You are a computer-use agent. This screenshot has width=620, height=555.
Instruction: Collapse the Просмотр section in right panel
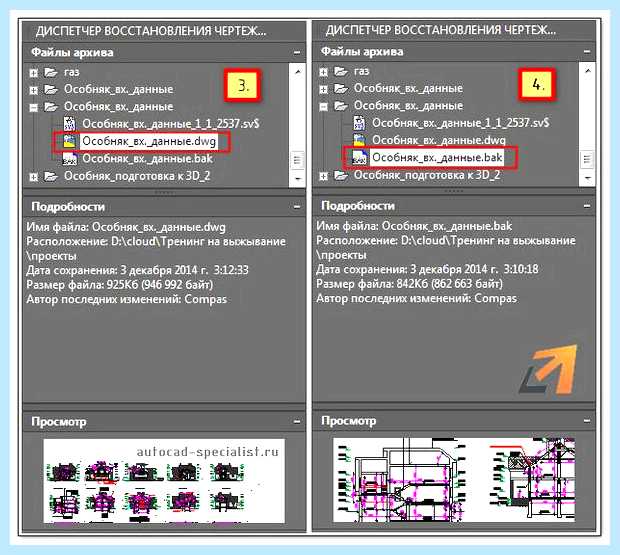coord(587,421)
